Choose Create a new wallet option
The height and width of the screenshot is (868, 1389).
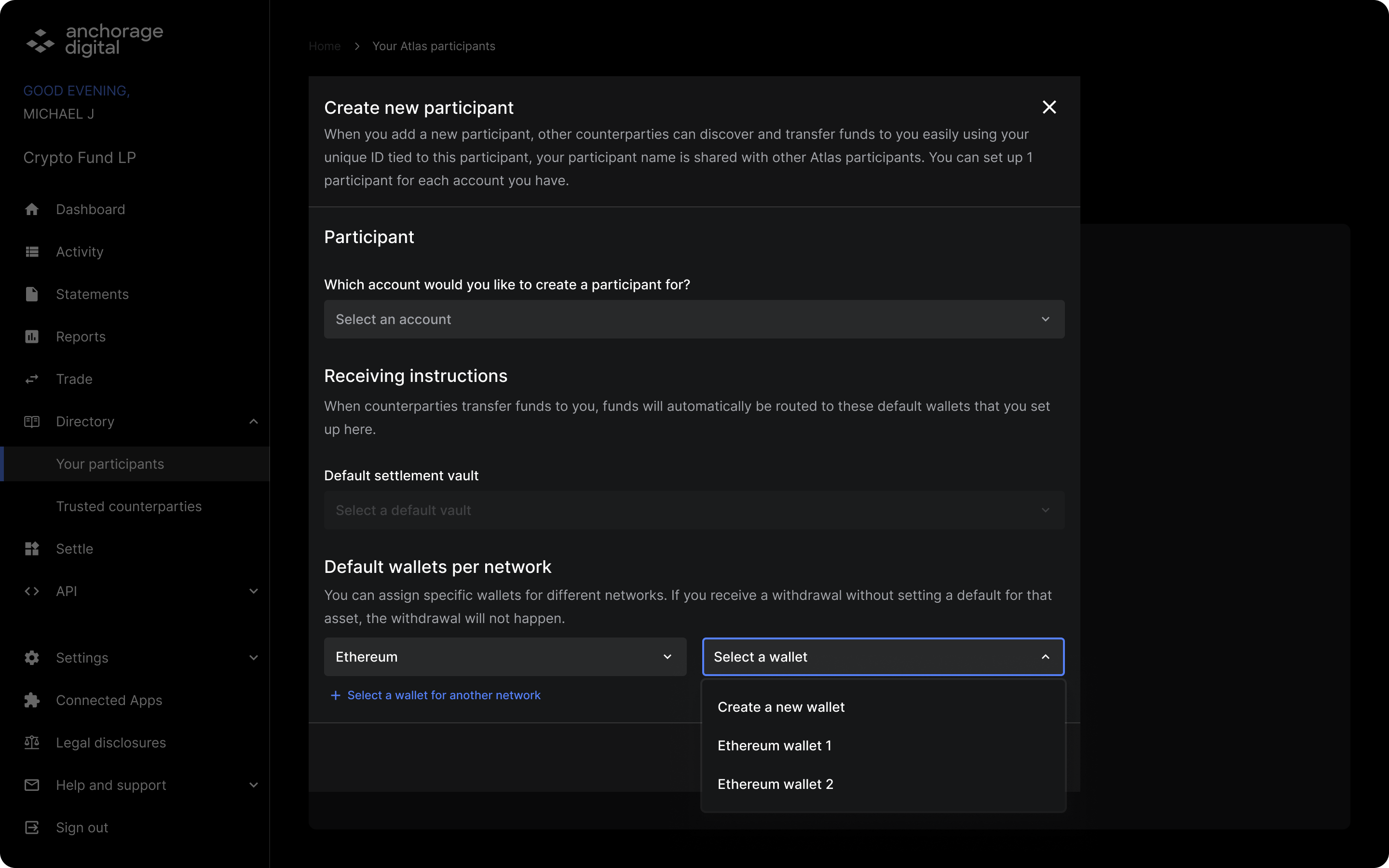[884, 707]
